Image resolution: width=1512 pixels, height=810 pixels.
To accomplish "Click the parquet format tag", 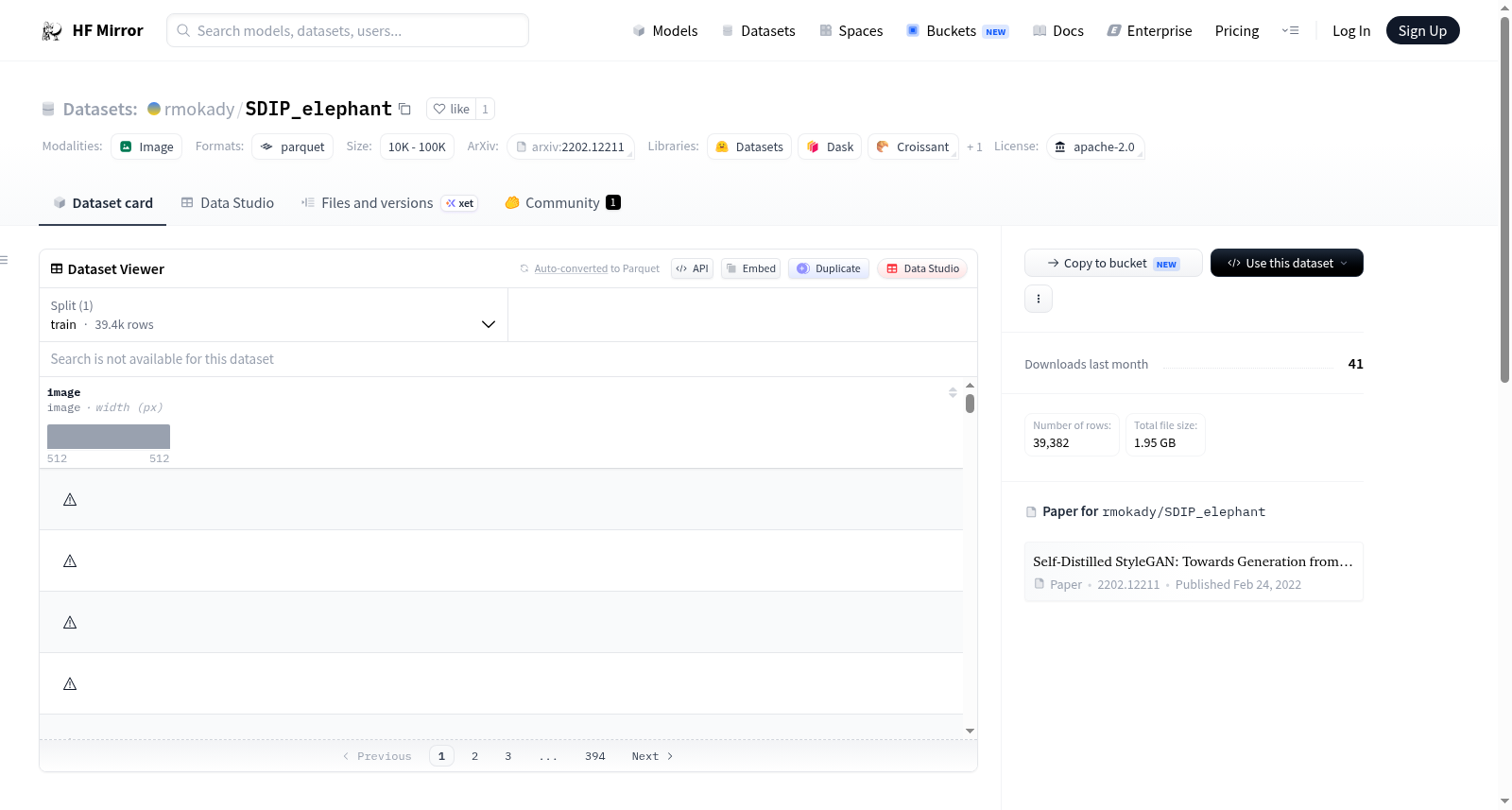I will [x=292, y=146].
